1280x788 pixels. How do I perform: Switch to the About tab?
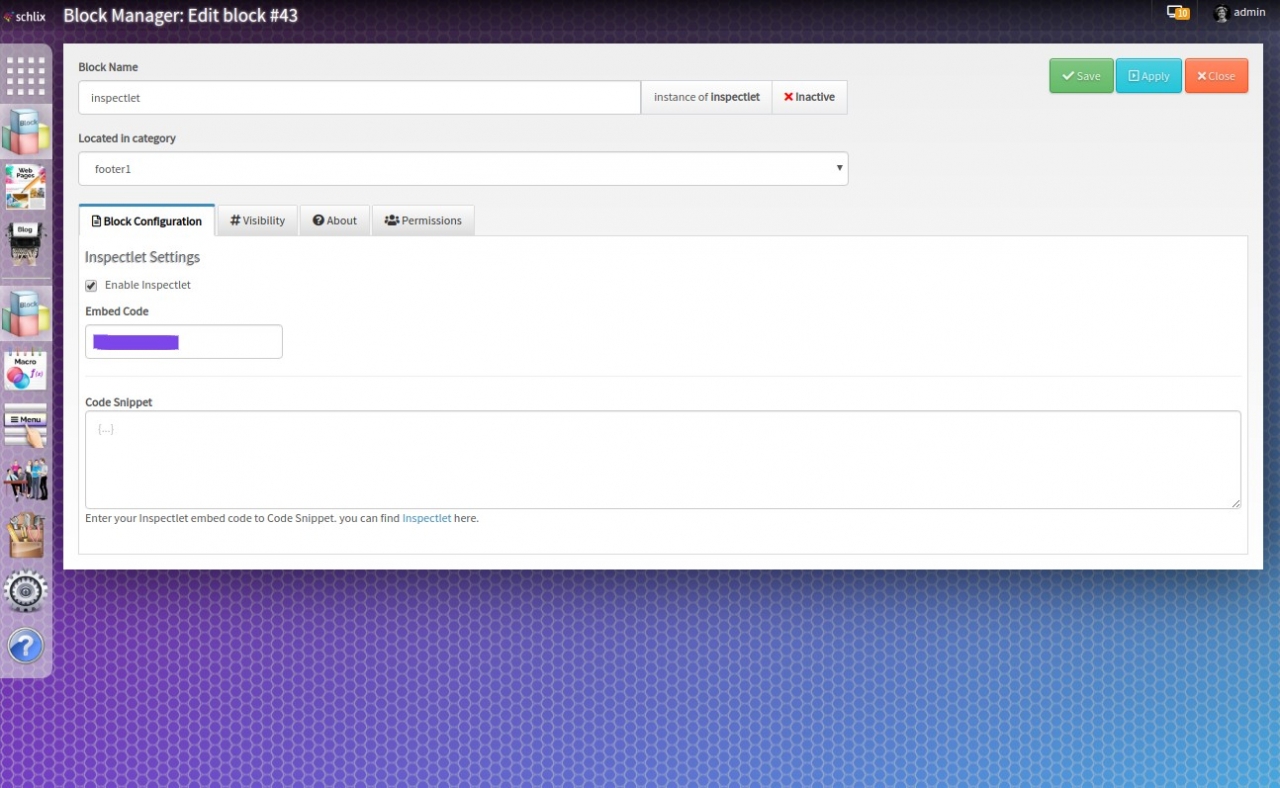335,221
